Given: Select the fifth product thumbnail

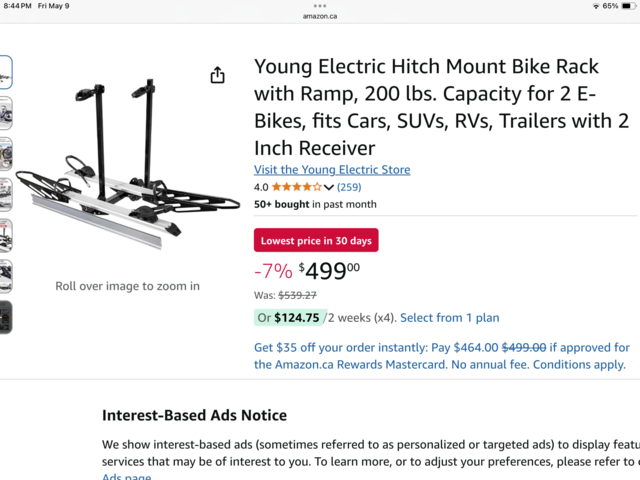Looking at the screenshot, I should pos(6,236).
